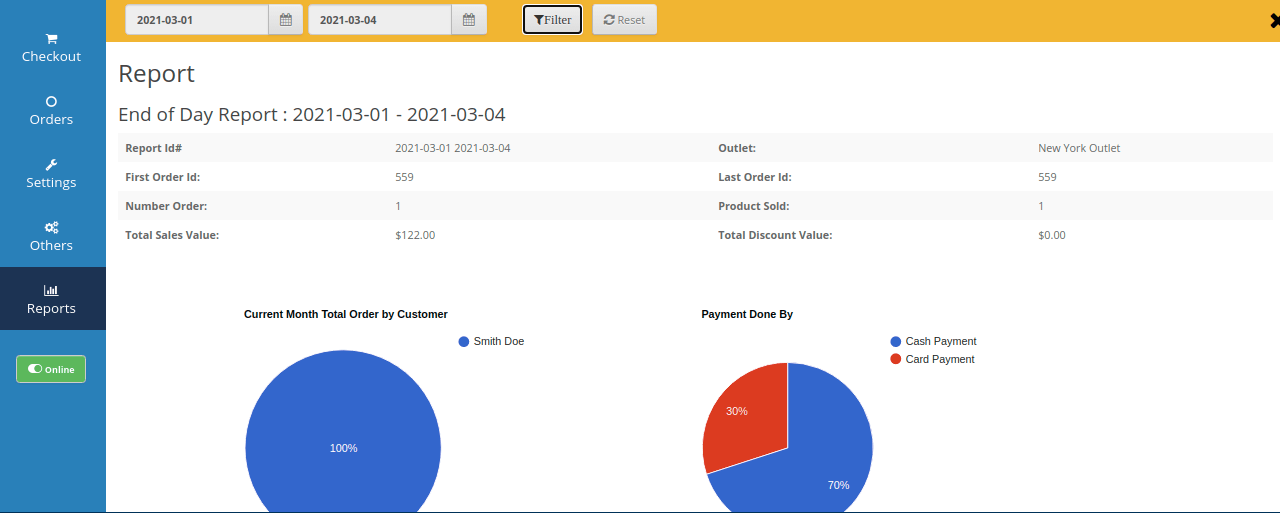Open the end date calendar picker
The image size is (1280, 513).
click(x=468, y=20)
